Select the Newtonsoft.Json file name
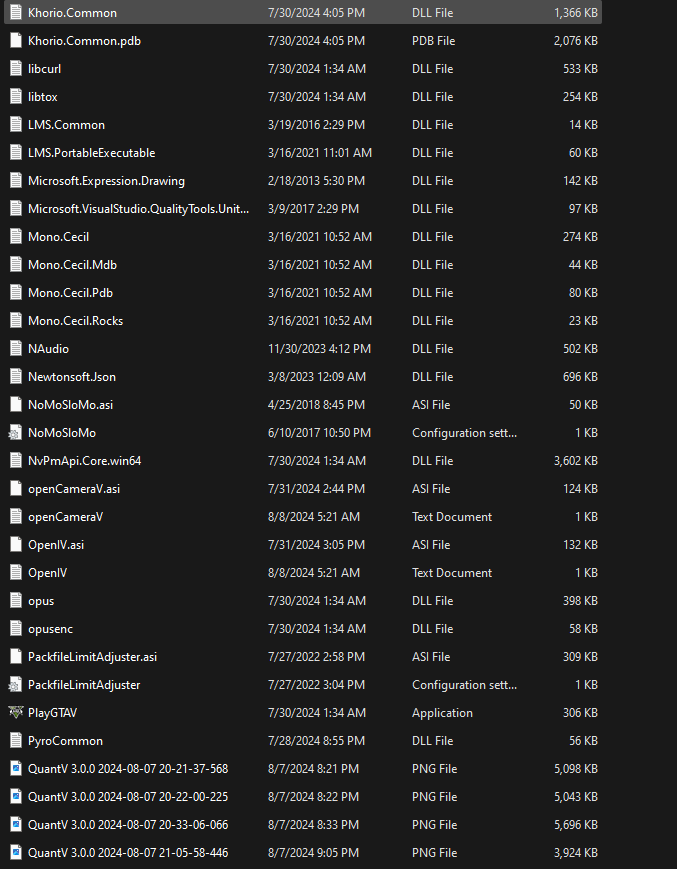This screenshot has height=869, width=677. click(72, 376)
